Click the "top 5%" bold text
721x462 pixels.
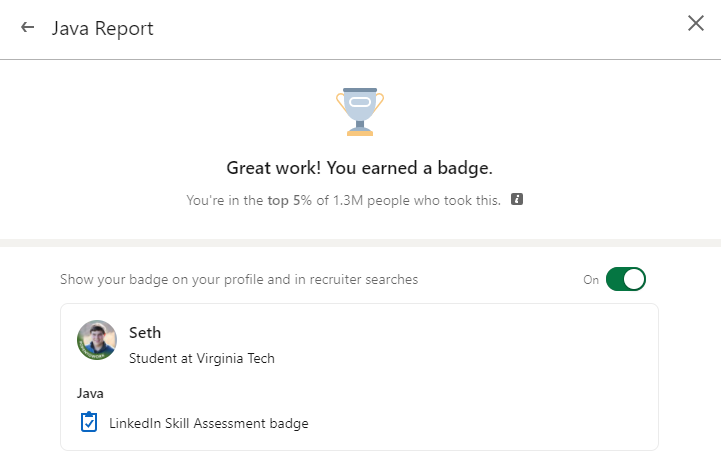tap(290, 201)
